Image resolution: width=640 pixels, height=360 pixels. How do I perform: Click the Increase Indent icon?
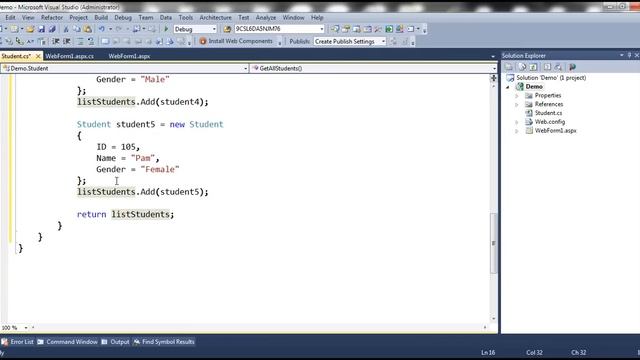click(67, 41)
